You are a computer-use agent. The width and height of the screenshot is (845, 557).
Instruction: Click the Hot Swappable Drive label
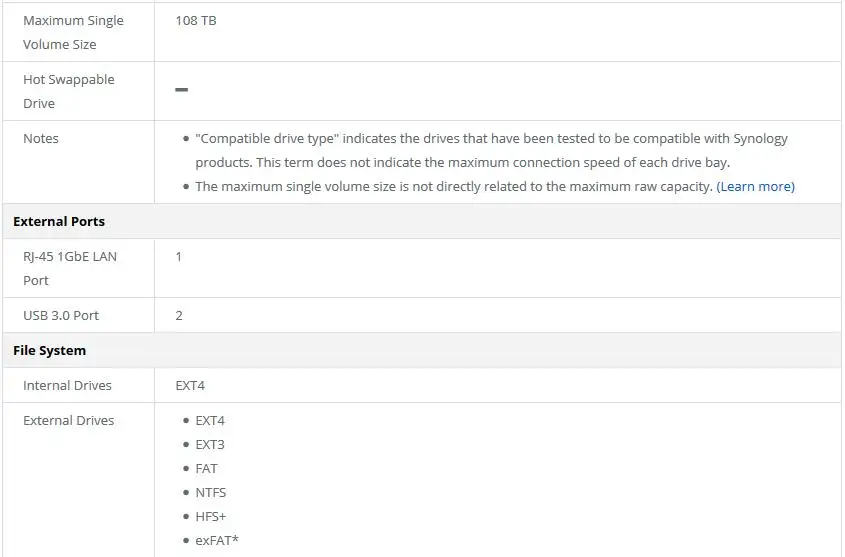point(68,91)
